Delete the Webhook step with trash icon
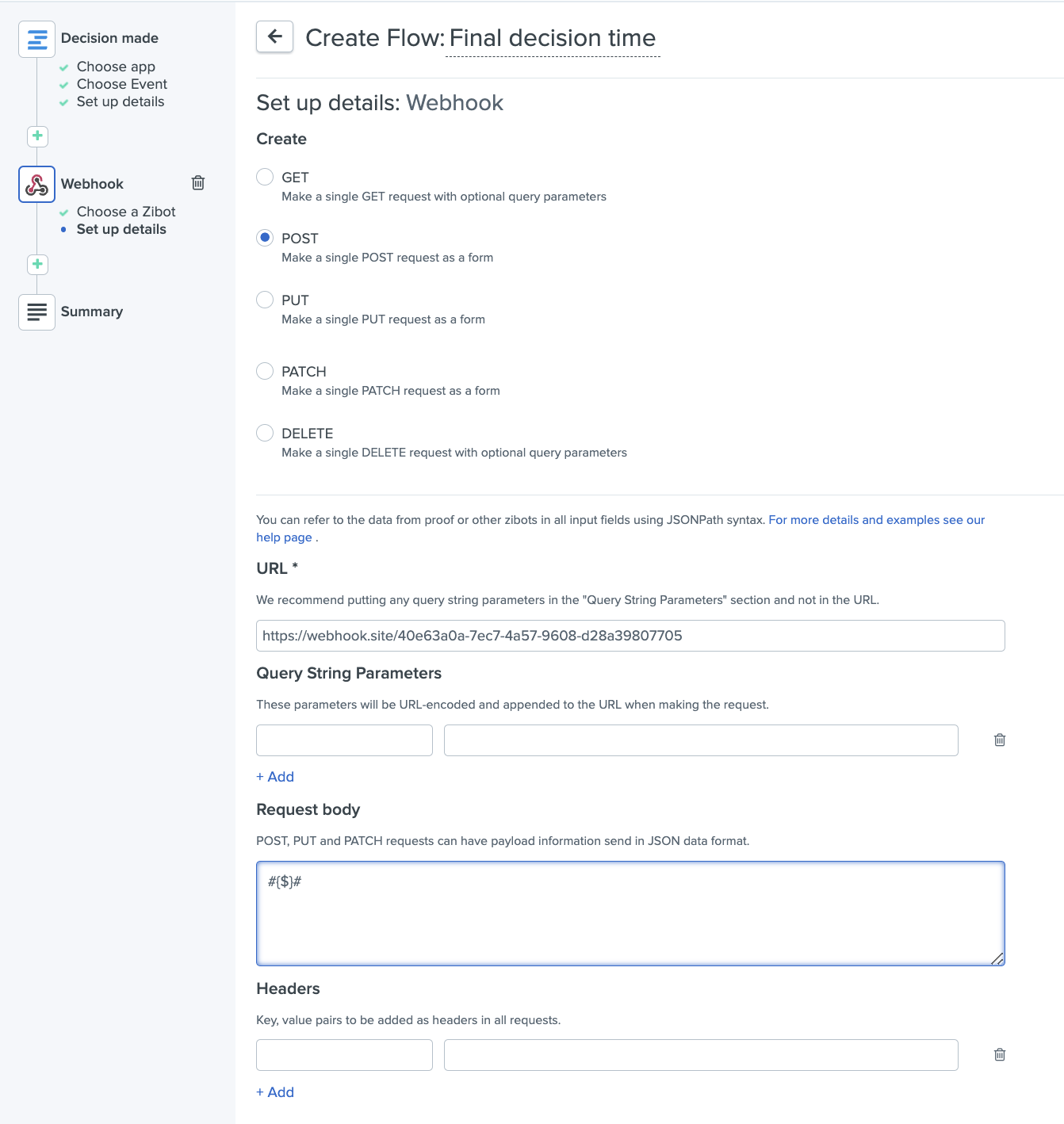Screen dimensions: 1064x1124 198,183
